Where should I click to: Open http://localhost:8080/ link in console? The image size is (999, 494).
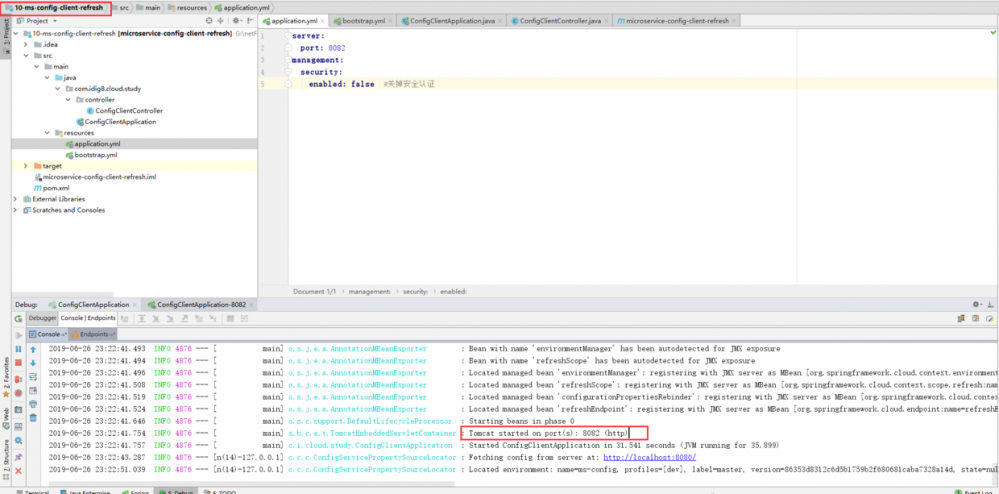pyautogui.click(x=650, y=458)
